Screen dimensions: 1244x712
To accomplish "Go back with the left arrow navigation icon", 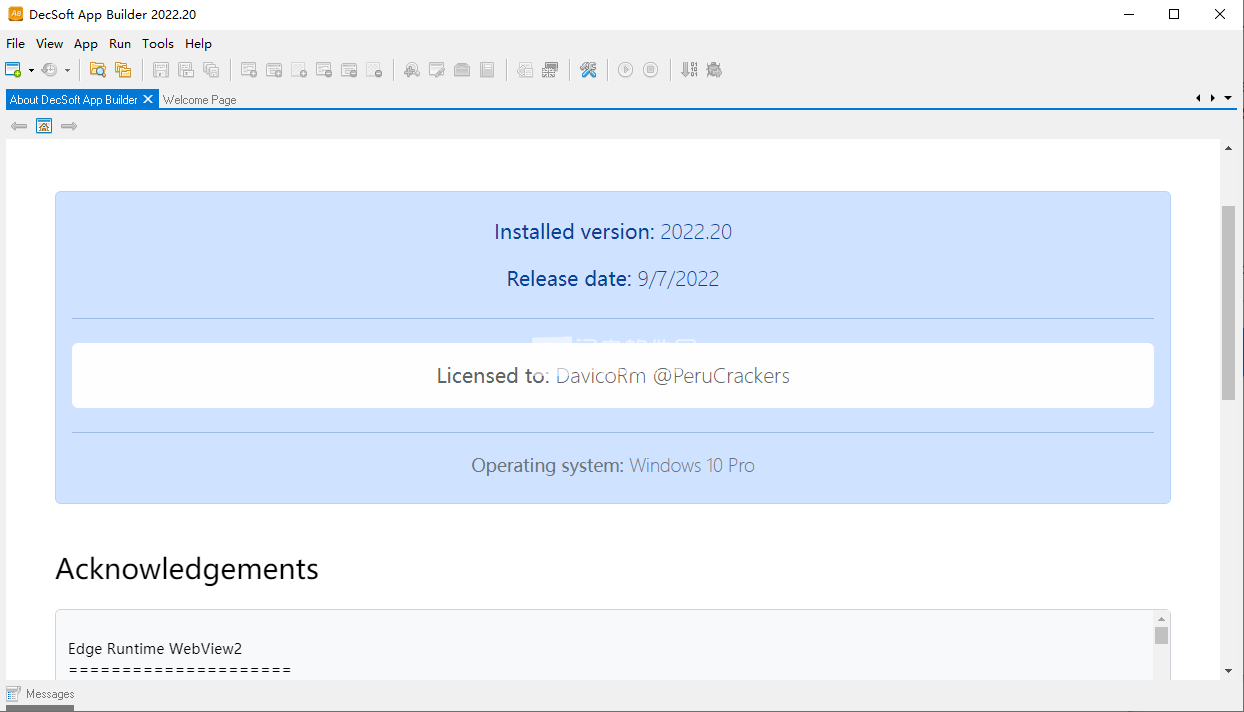I will pos(19,126).
